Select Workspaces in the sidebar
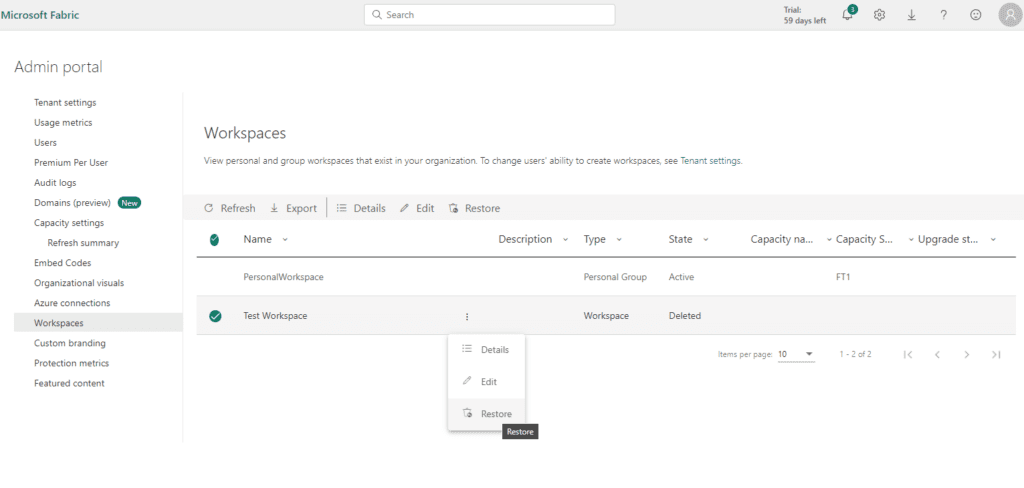The width and height of the screenshot is (1024, 488). (99, 323)
